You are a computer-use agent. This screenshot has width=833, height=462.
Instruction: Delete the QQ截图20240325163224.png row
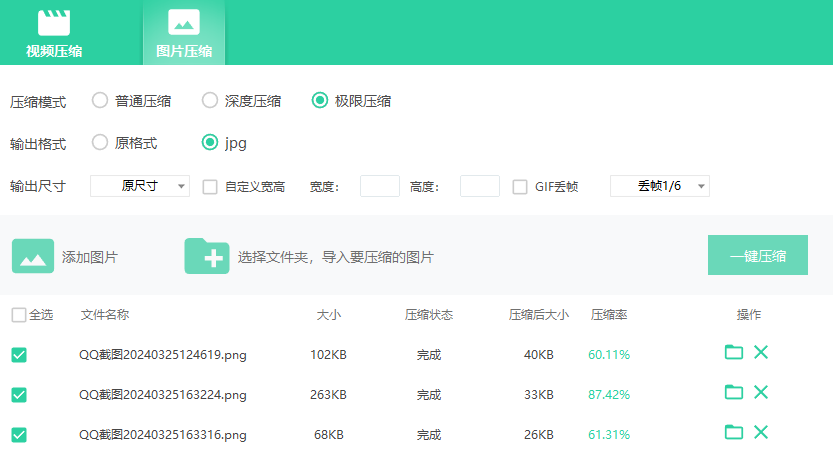tap(761, 392)
